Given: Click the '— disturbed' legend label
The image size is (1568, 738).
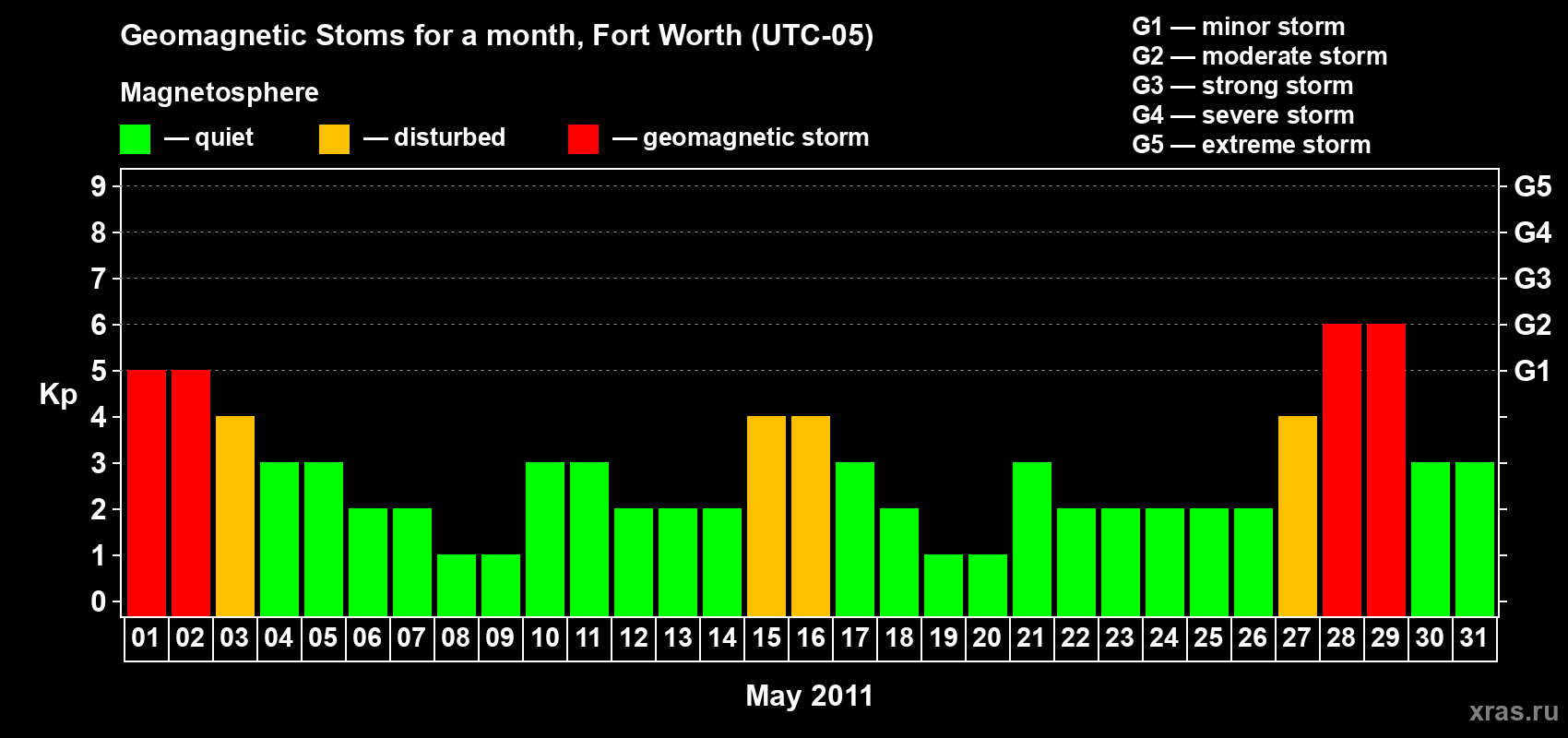Looking at the screenshot, I should (x=434, y=137).
